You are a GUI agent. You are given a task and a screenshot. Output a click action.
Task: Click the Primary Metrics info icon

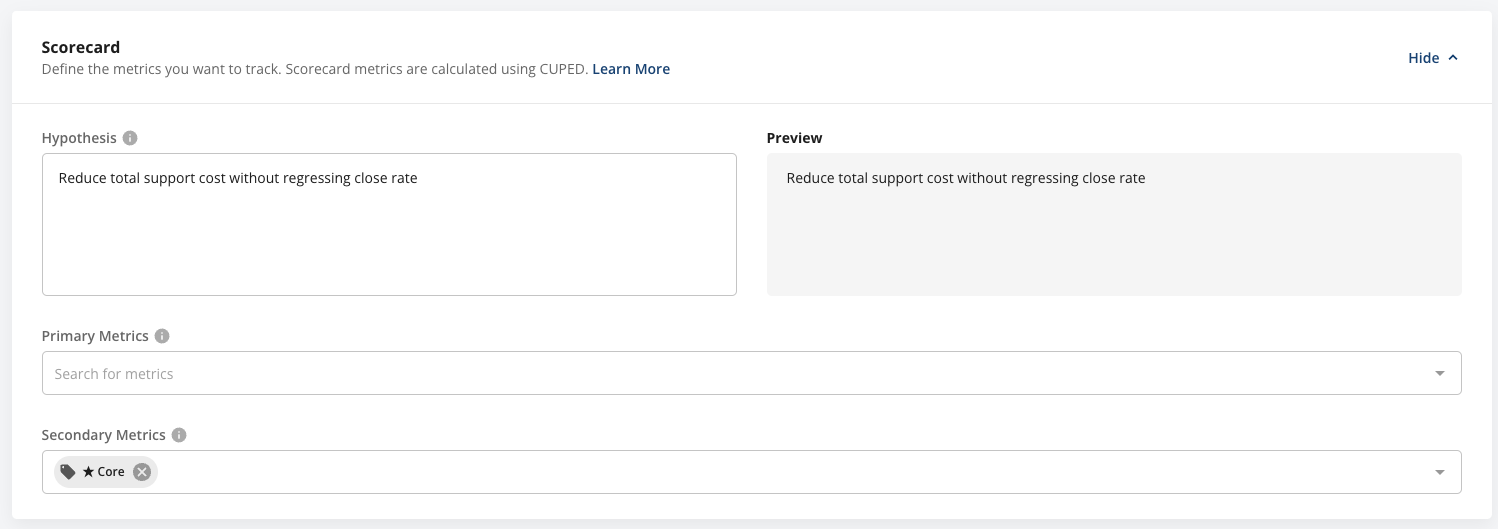pyautogui.click(x=162, y=336)
